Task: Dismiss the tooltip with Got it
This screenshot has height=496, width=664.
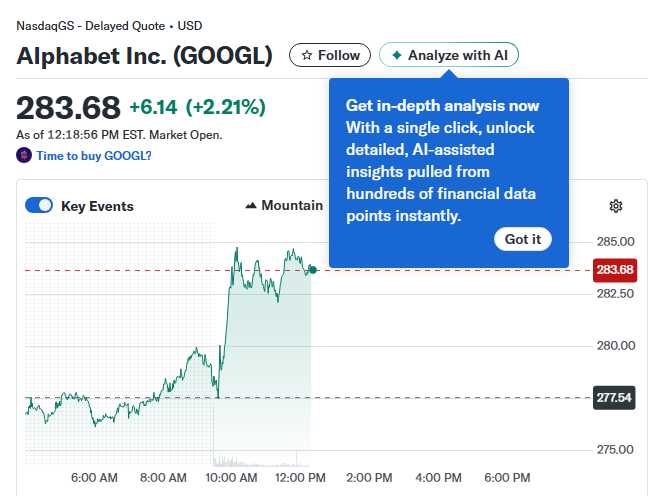Action: click(x=522, y=239)
